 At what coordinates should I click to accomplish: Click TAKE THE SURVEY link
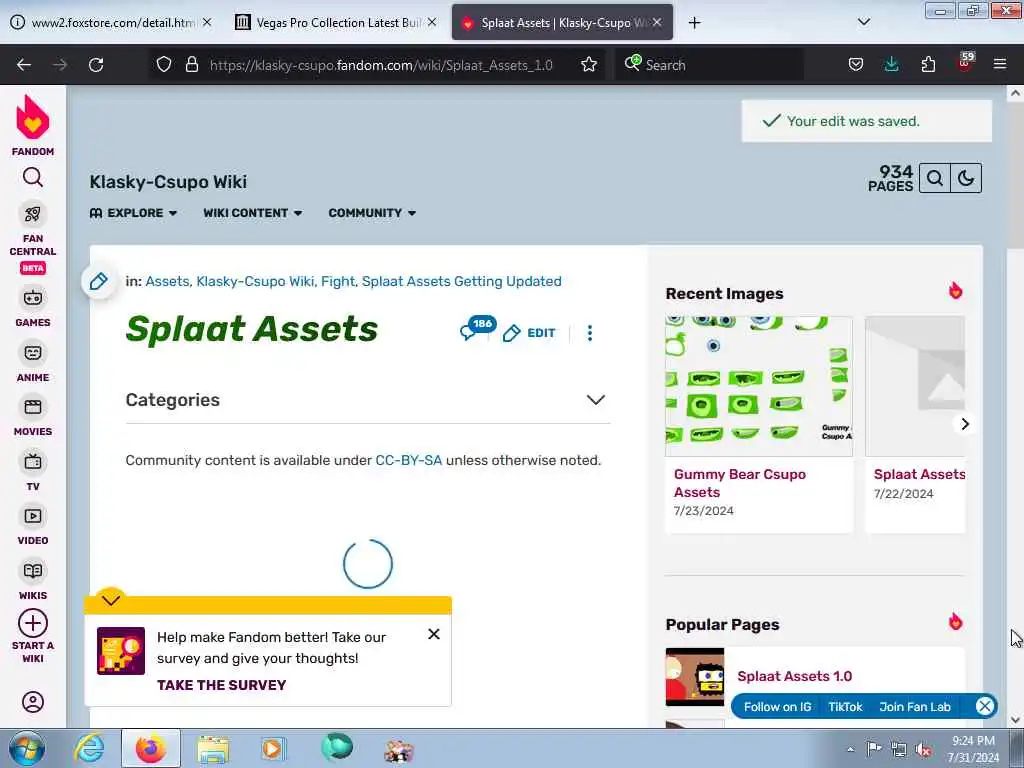pyautogui.click(x=221, y=685)
